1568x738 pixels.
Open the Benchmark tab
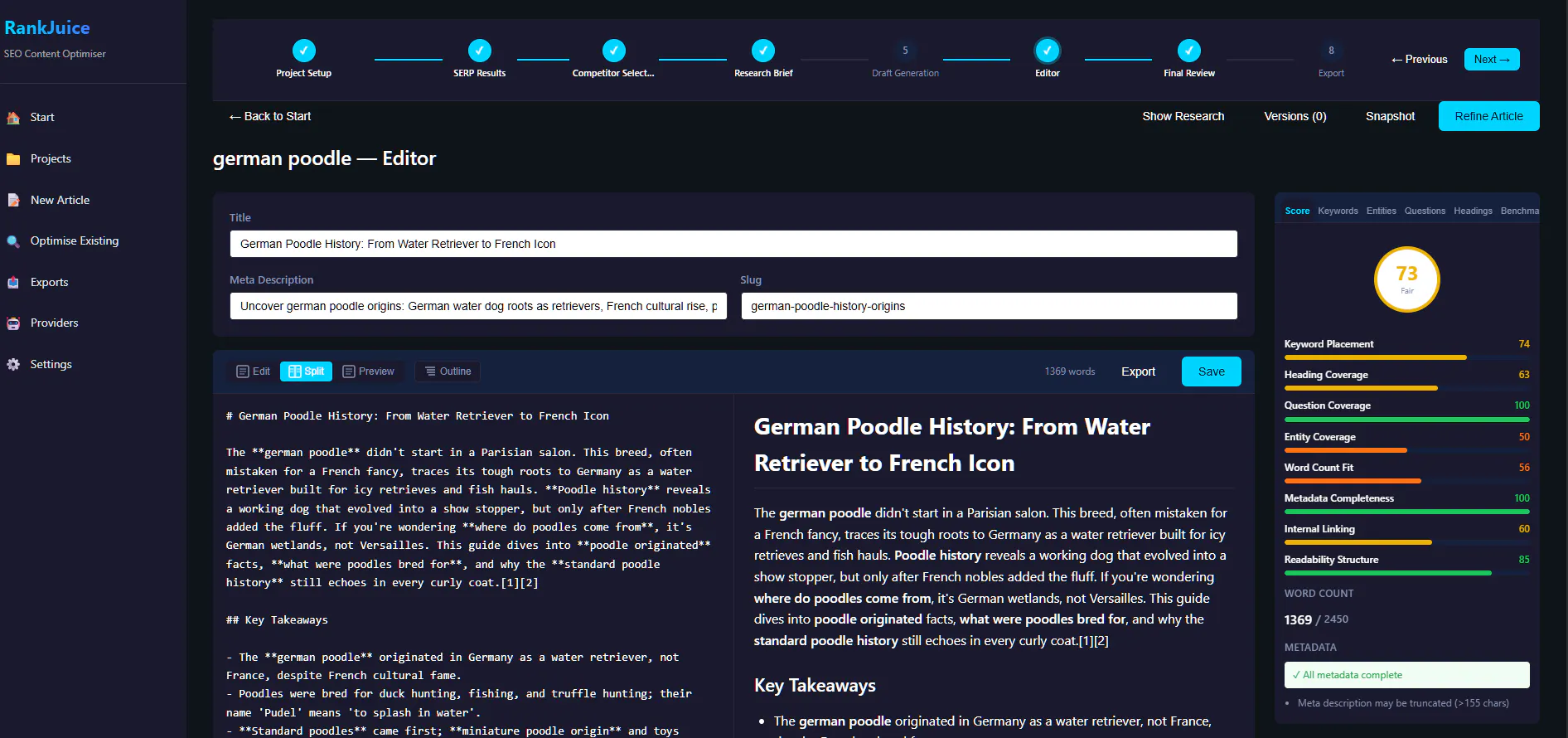coord(1519,211)
